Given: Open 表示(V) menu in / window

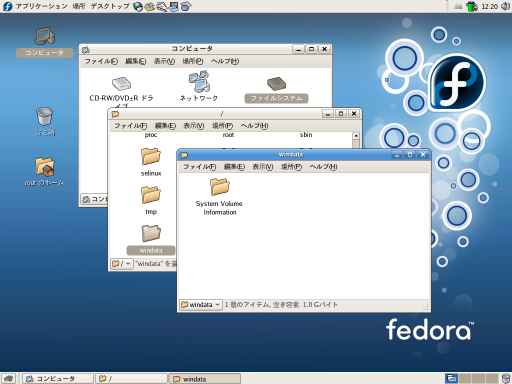Looking at the screenshot, I should pyautogui.click(x=194, y=126).
